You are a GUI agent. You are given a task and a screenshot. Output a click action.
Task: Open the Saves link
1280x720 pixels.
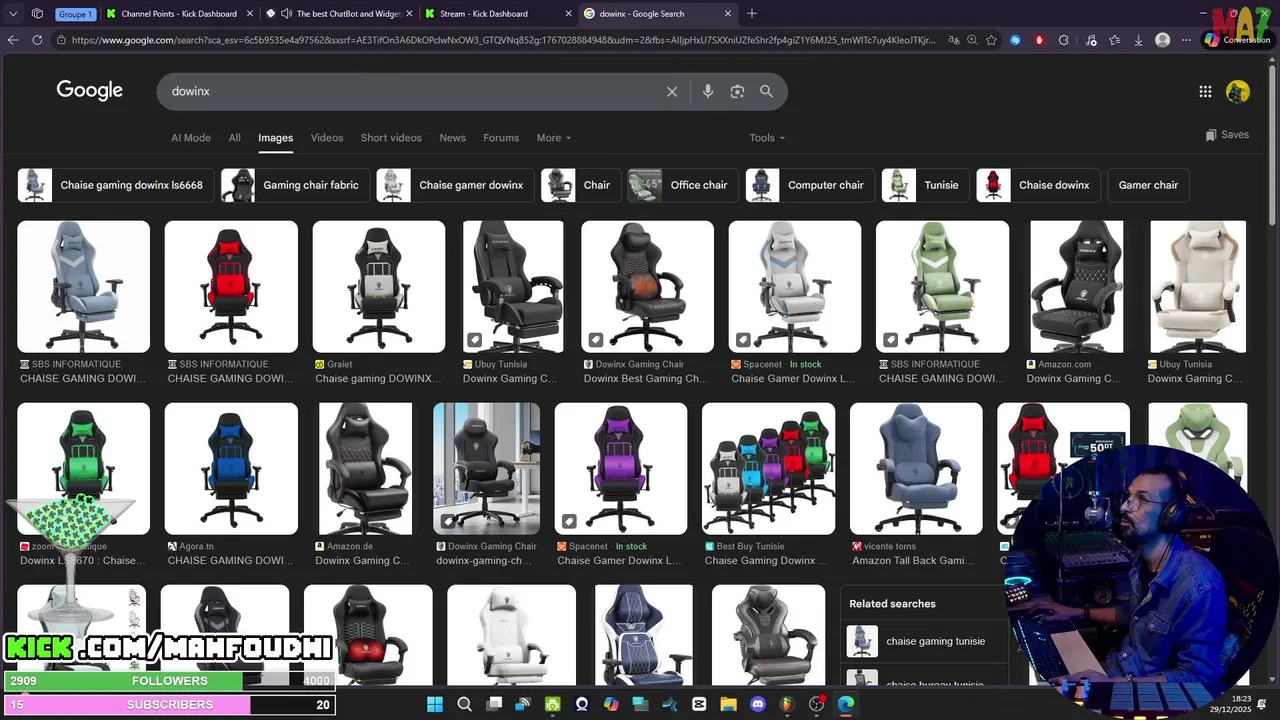(1227, 135)
